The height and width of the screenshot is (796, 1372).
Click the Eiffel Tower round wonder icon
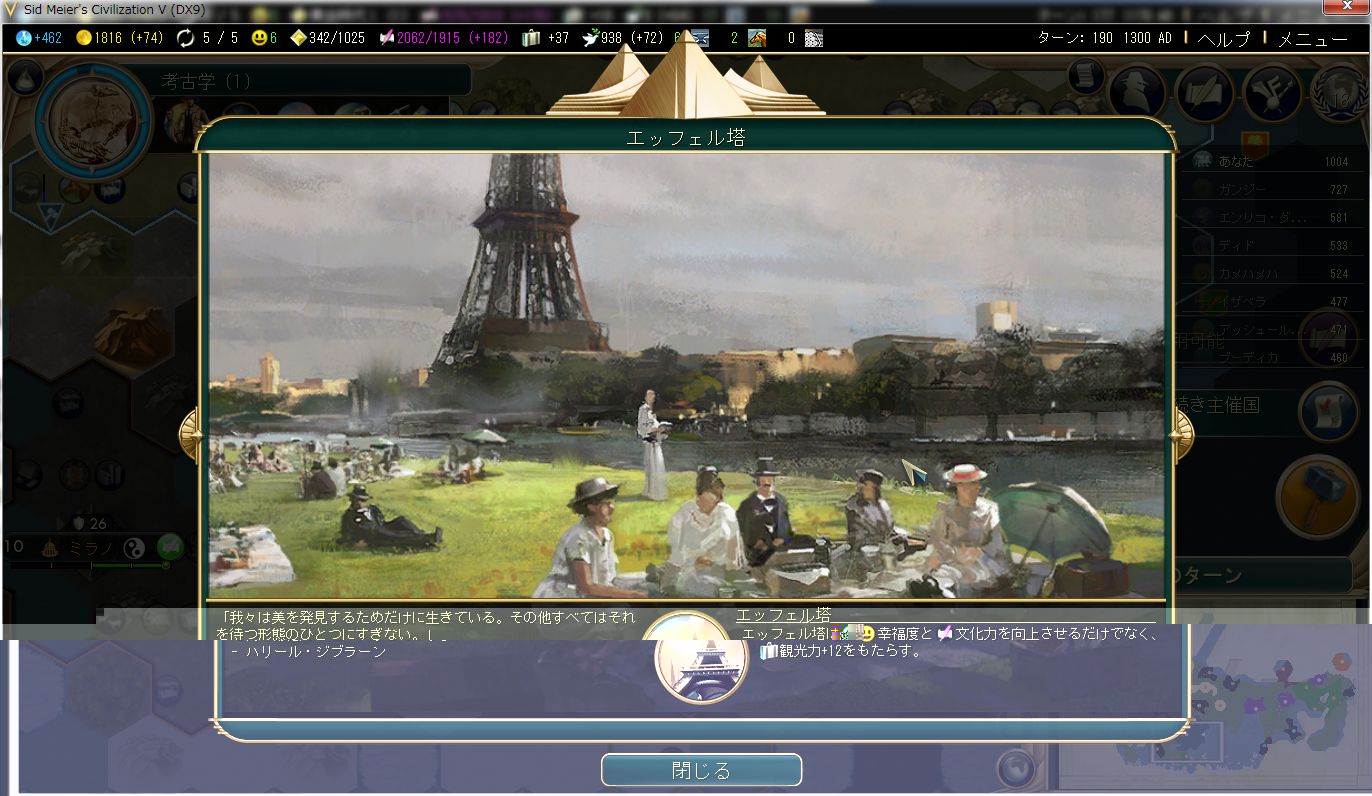pyautogui.click(x=700, y=658)
